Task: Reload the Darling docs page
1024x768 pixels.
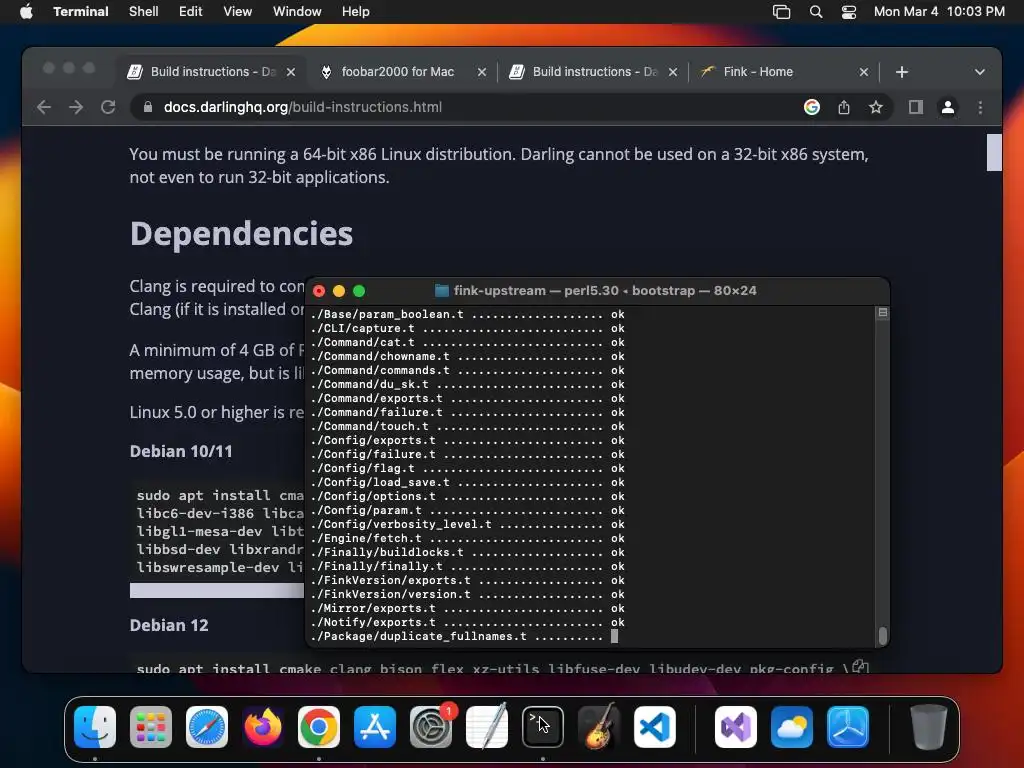Action: (108, 107)
